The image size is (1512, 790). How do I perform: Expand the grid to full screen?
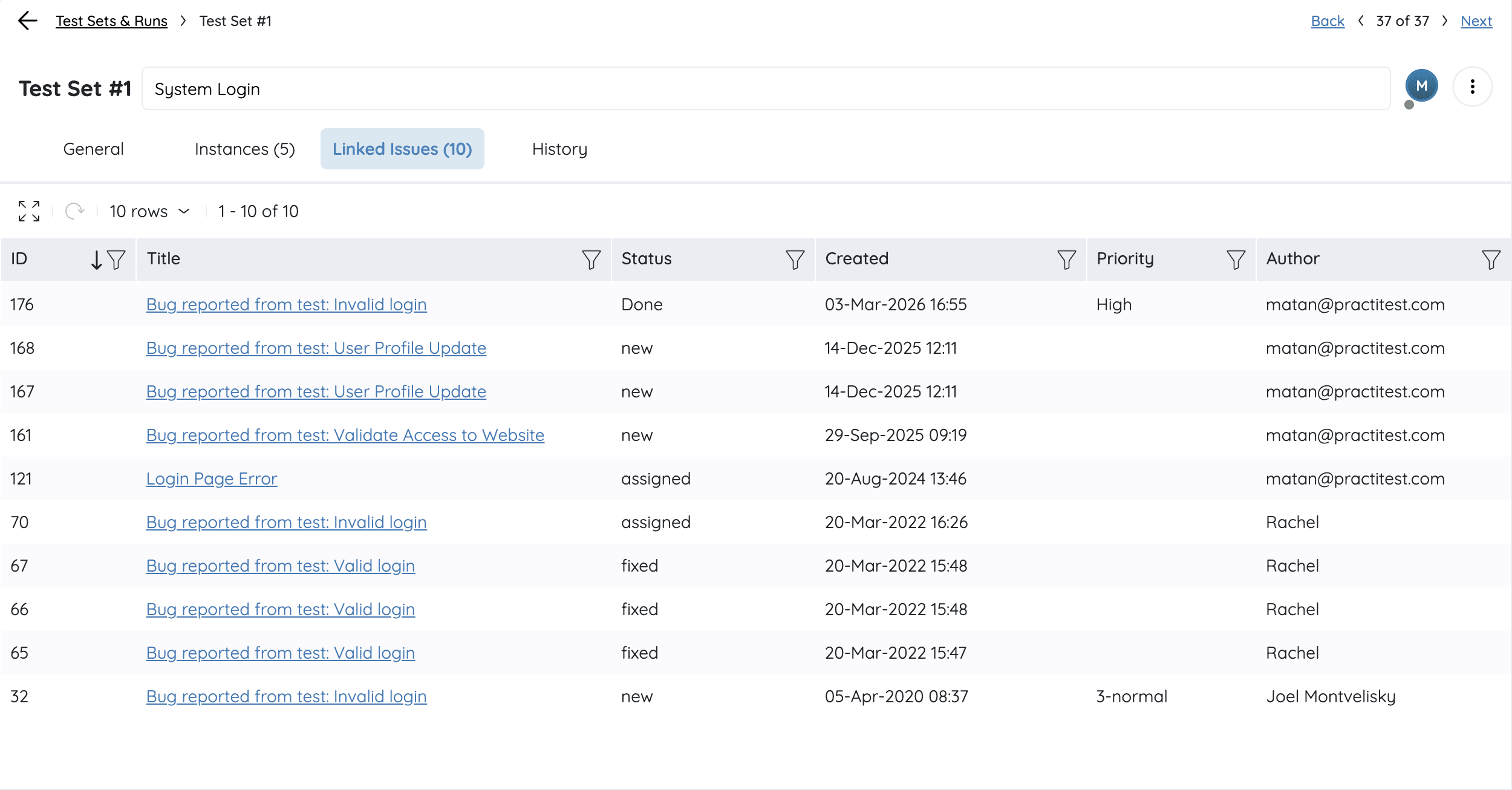click(29, 211)
